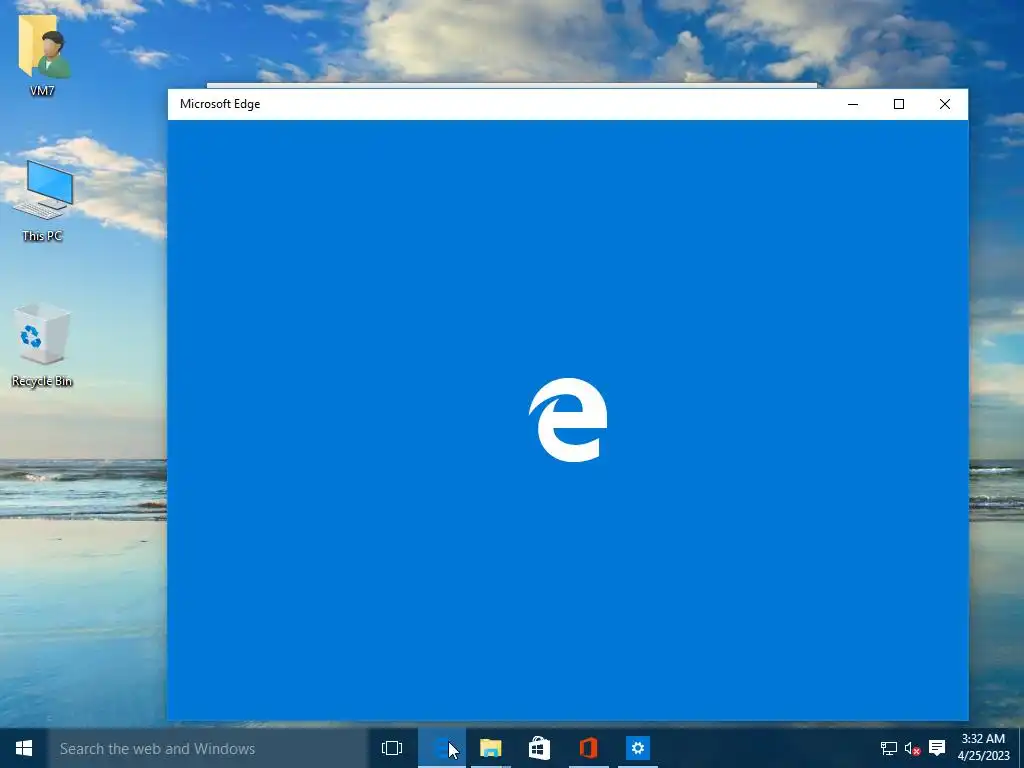The image size is (1024, 768).
Task: Click the Microsoft Edge title bar text
Action: click(x=220, y=104)
